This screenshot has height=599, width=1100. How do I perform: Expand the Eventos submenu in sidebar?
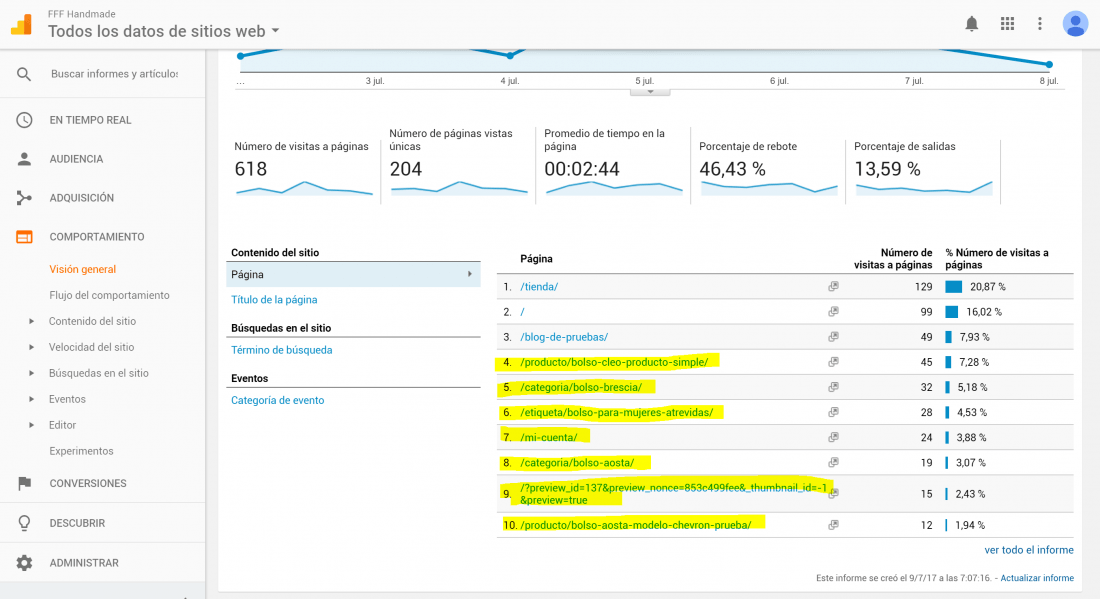(31, 399)
